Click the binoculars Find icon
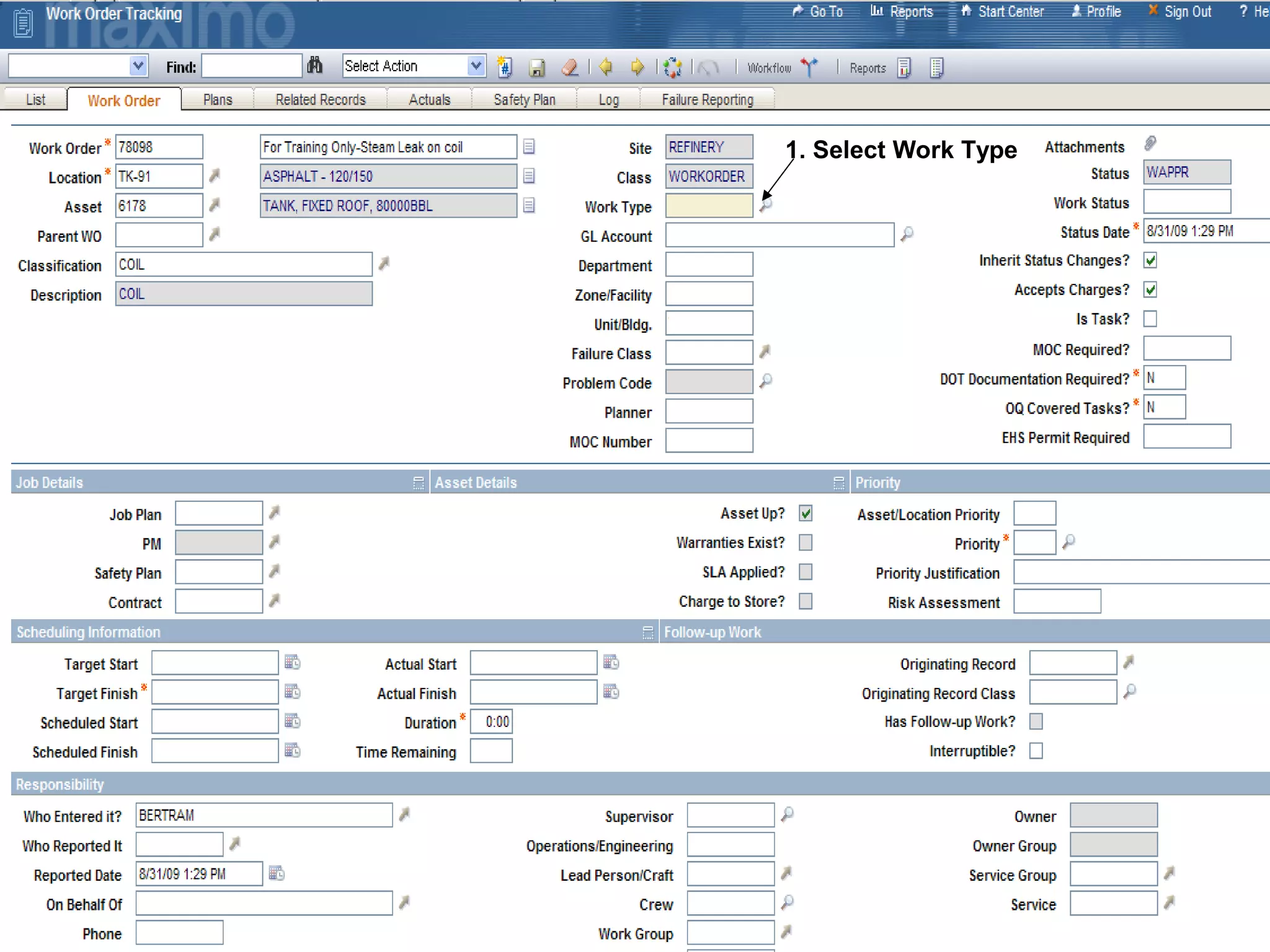 315,66
